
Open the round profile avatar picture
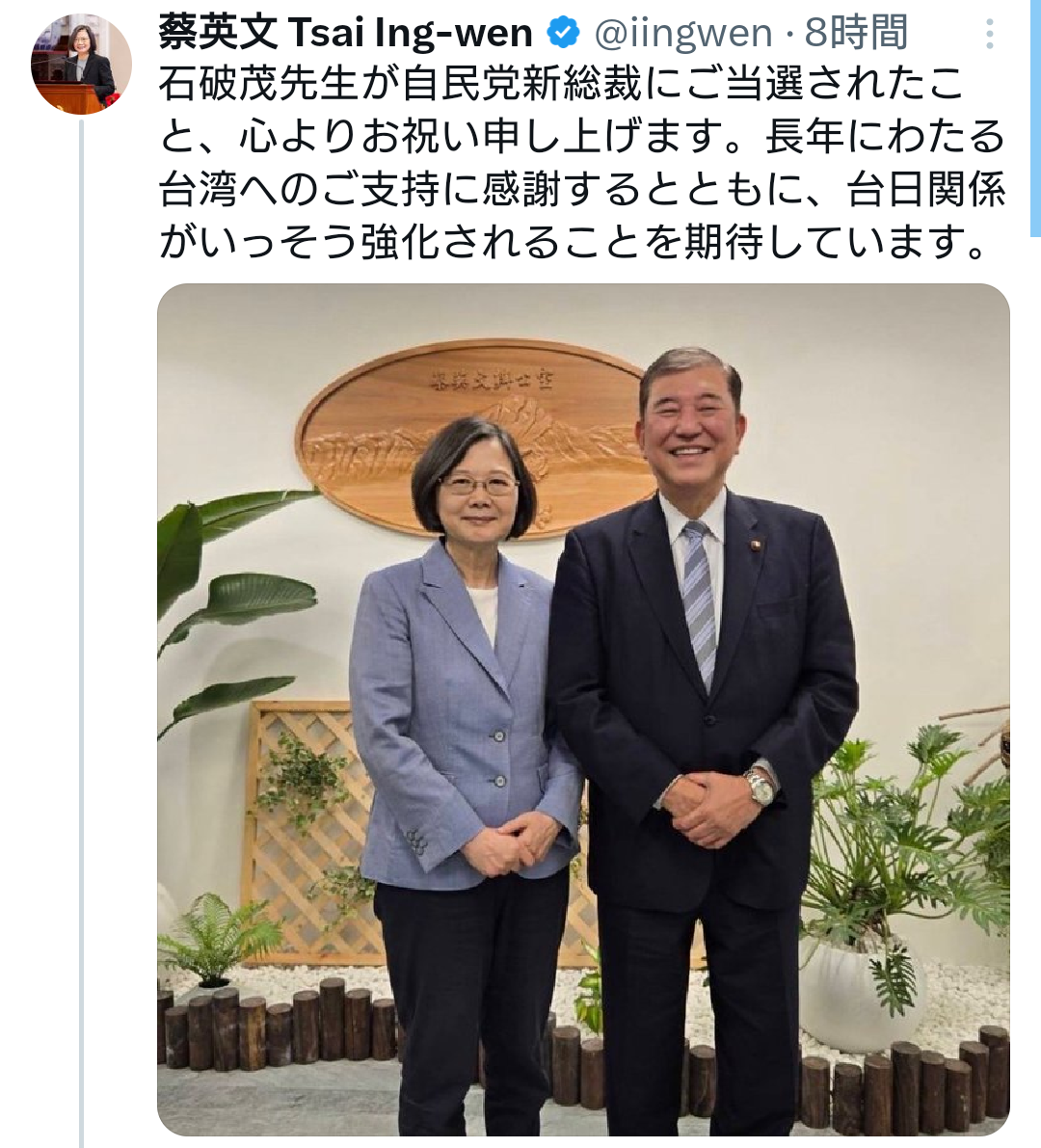point(81,64)
